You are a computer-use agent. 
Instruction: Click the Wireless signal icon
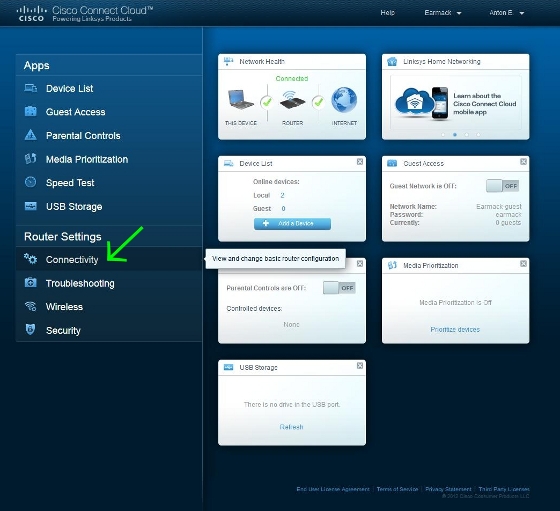(31, 306)
